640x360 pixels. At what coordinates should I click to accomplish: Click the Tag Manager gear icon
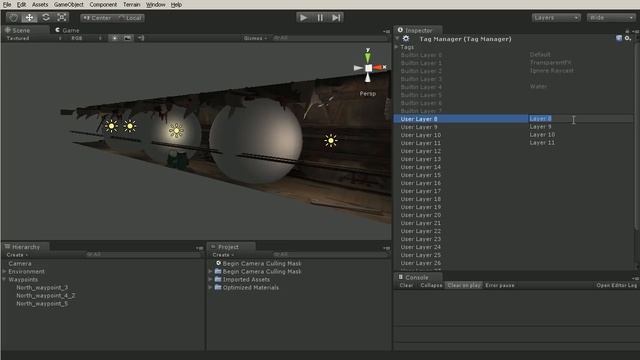pyautogui.click(x=406, y=39)
